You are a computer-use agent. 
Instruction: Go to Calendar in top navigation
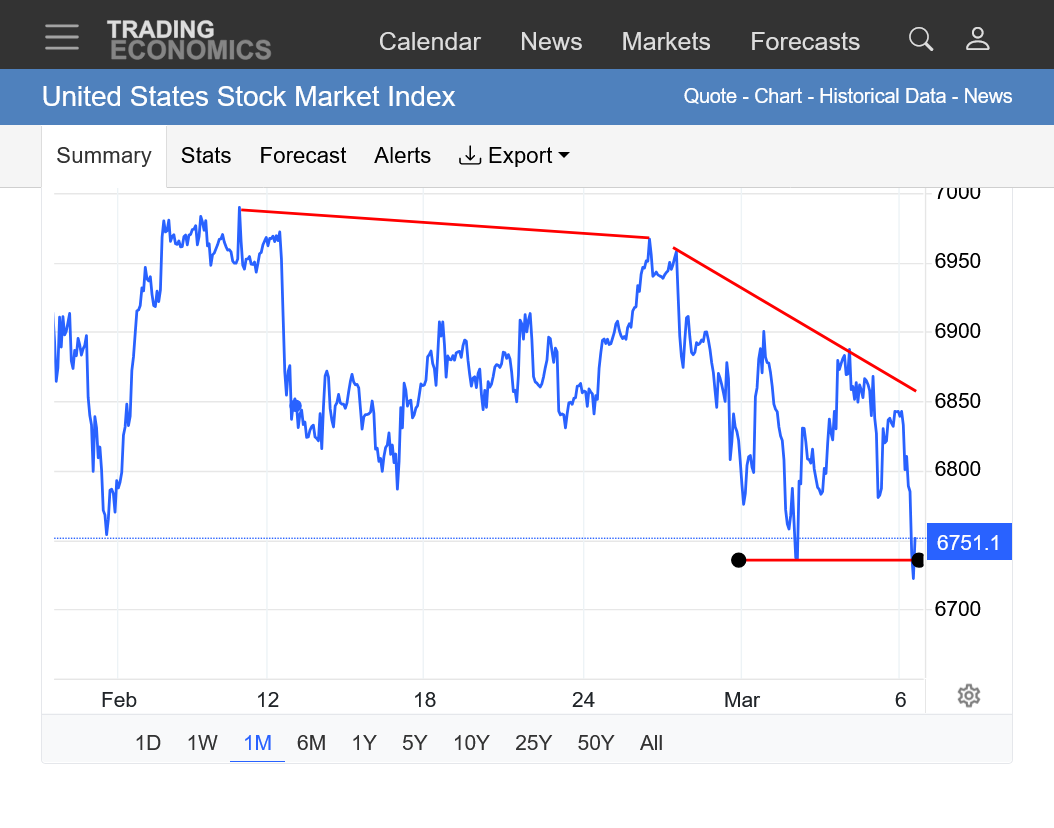(430, 42)
